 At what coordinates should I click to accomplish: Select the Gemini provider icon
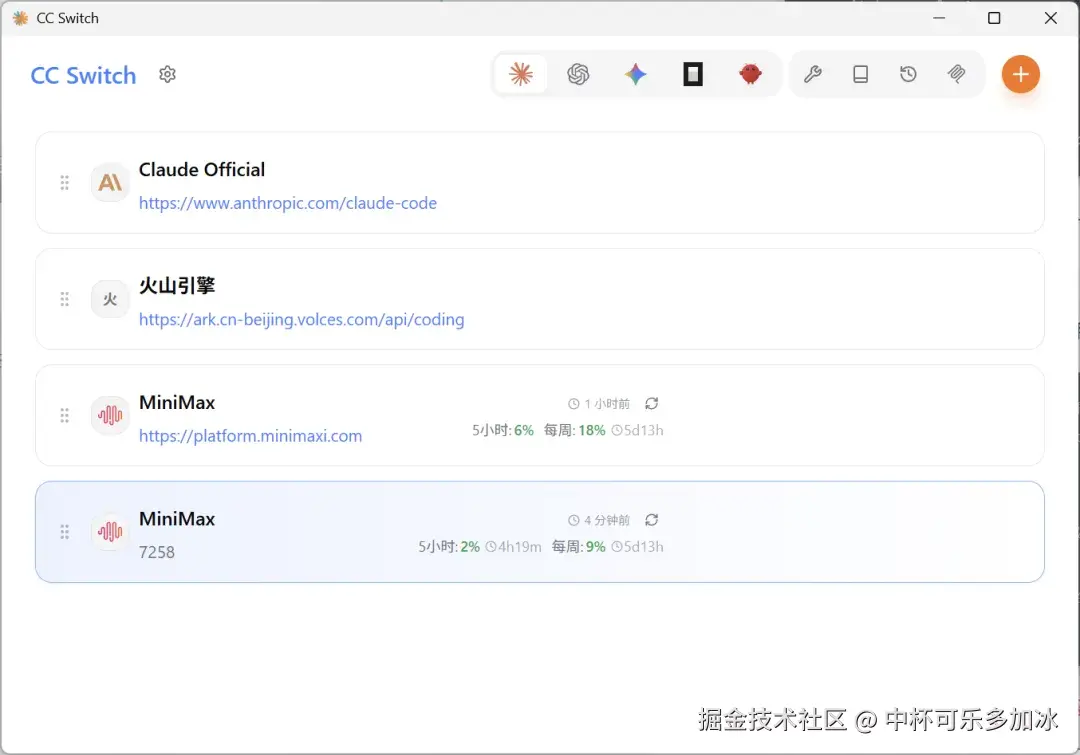(x=636, y=74)
